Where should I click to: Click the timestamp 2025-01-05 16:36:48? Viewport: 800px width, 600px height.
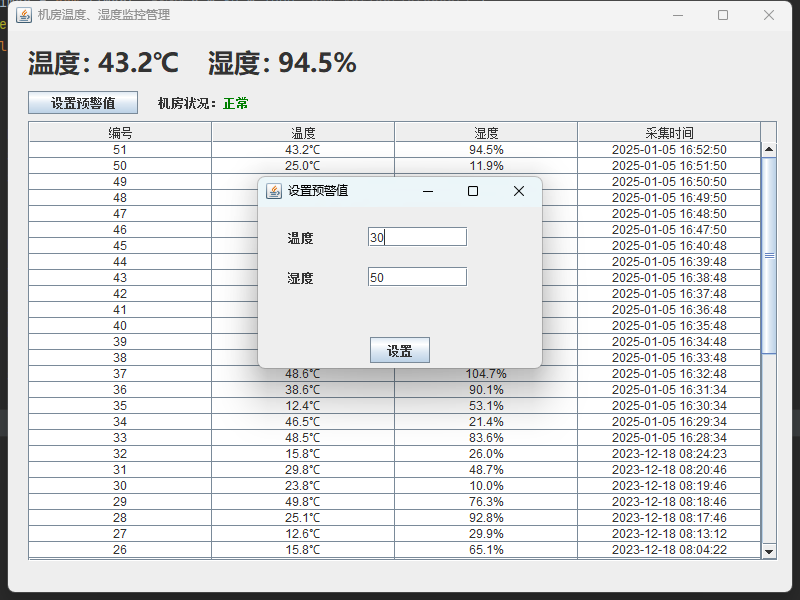(x=669, y=310)
